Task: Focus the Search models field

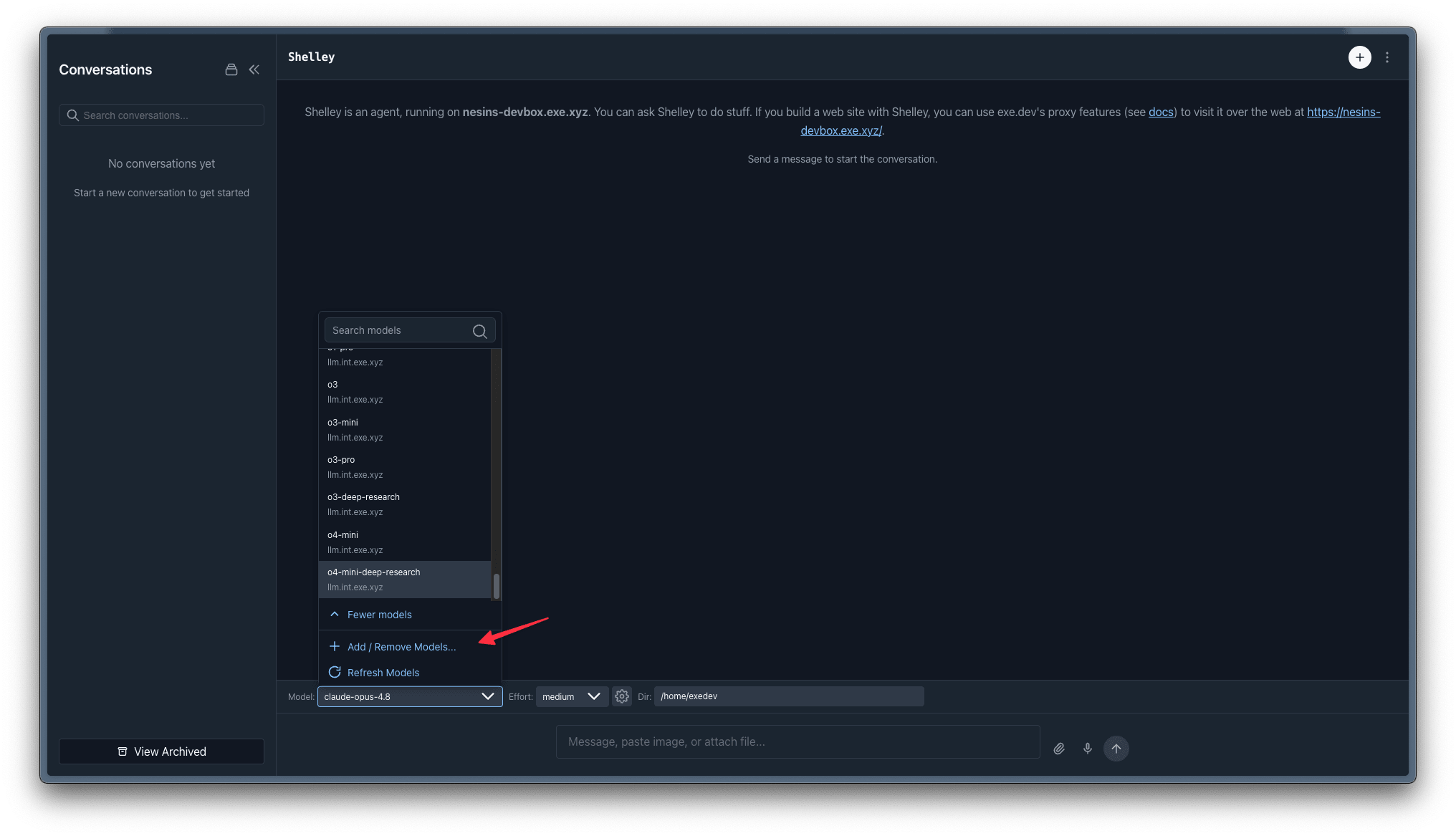Action: click(x=410, y=330)
